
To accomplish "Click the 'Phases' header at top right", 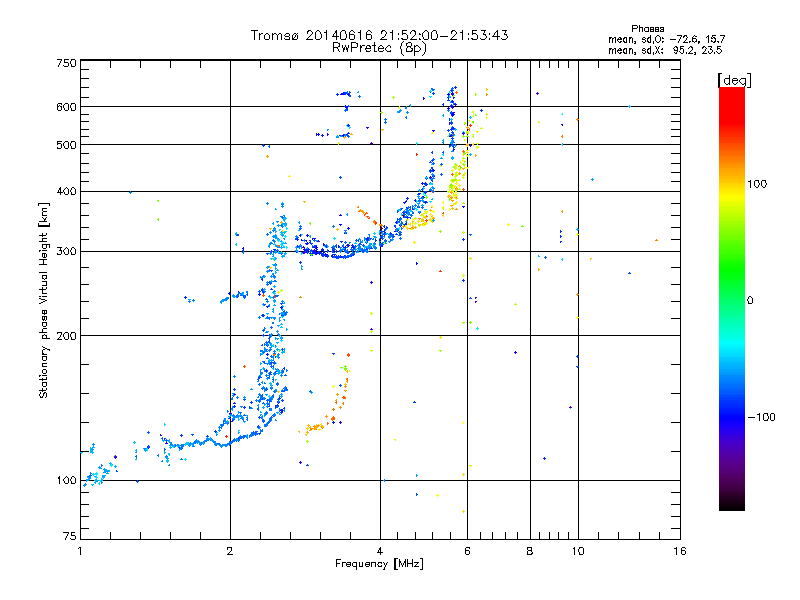I will pyautogui.click(x=647, y=29).
